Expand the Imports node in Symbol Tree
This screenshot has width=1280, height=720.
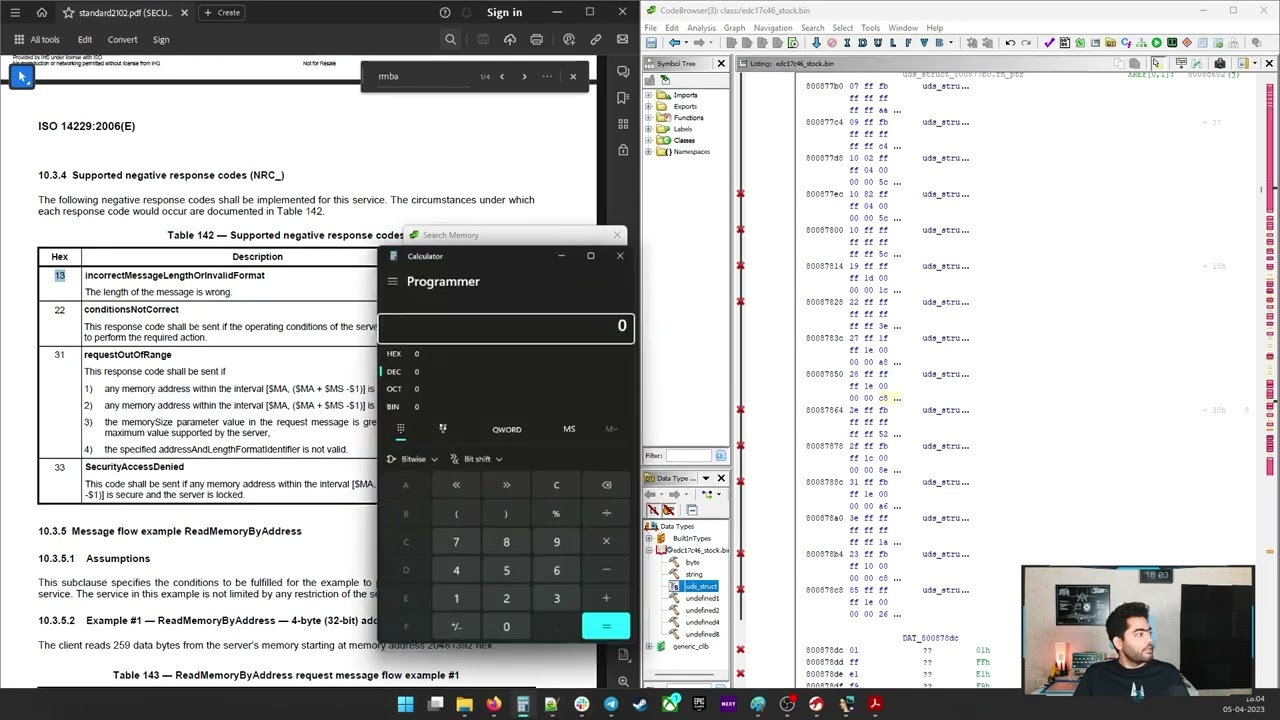coord(648,95)
